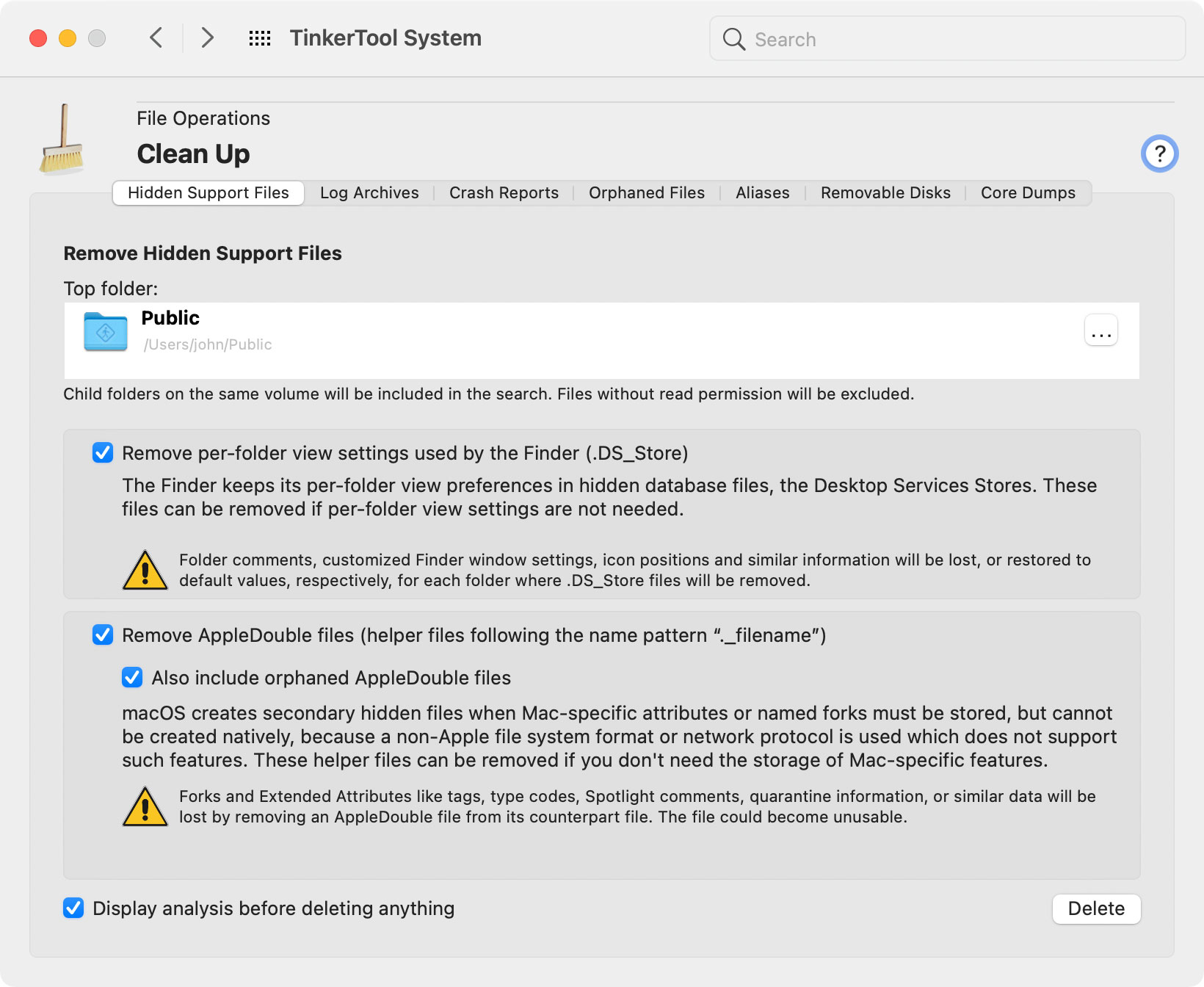This screenshot has width=1204, height=987.
Task: Show all panes grid icon
Action: point(260,38)
